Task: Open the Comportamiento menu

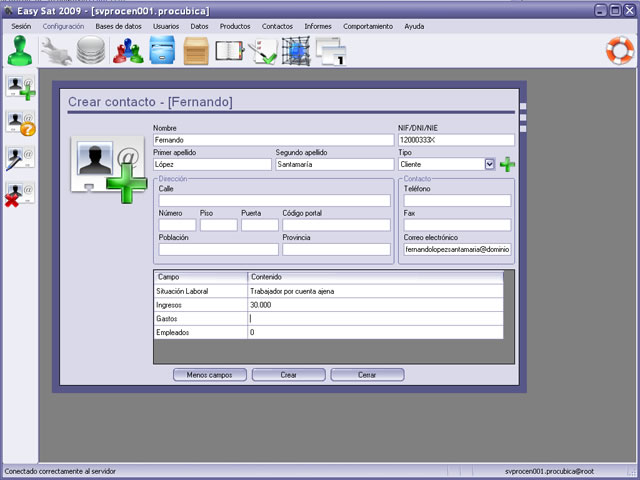Action: [368, 27]
